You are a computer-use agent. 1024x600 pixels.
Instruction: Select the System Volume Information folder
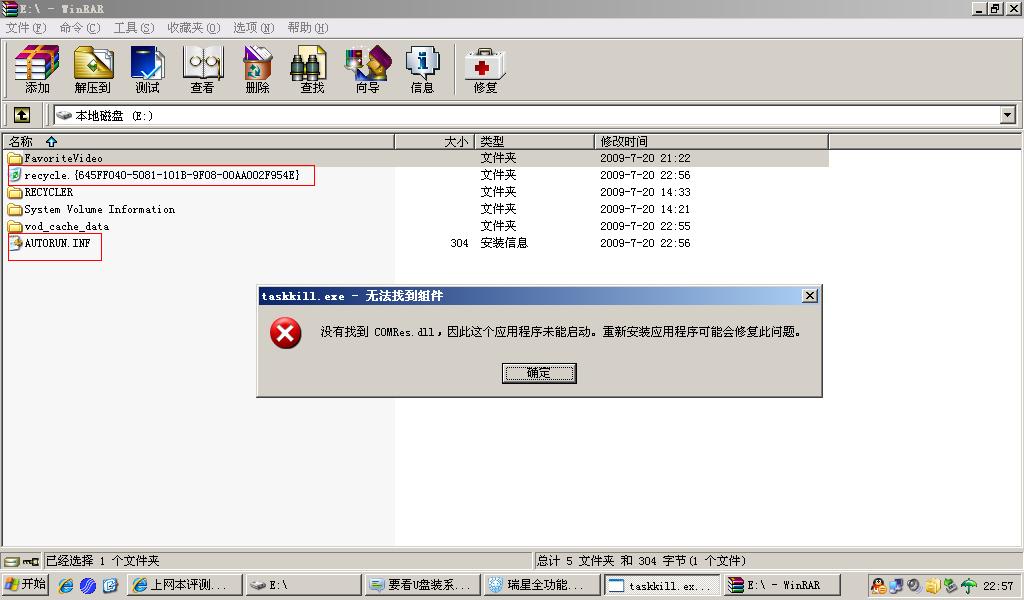(x=99, y=209)
